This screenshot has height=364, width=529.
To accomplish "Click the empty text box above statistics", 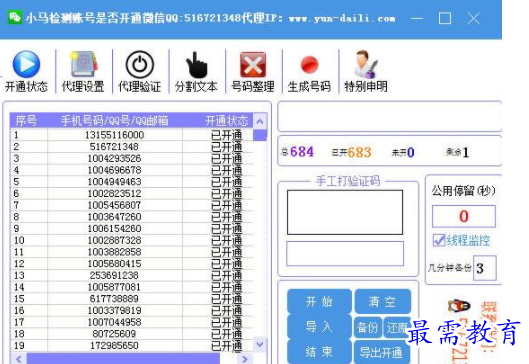I will (x=389, y=117).
